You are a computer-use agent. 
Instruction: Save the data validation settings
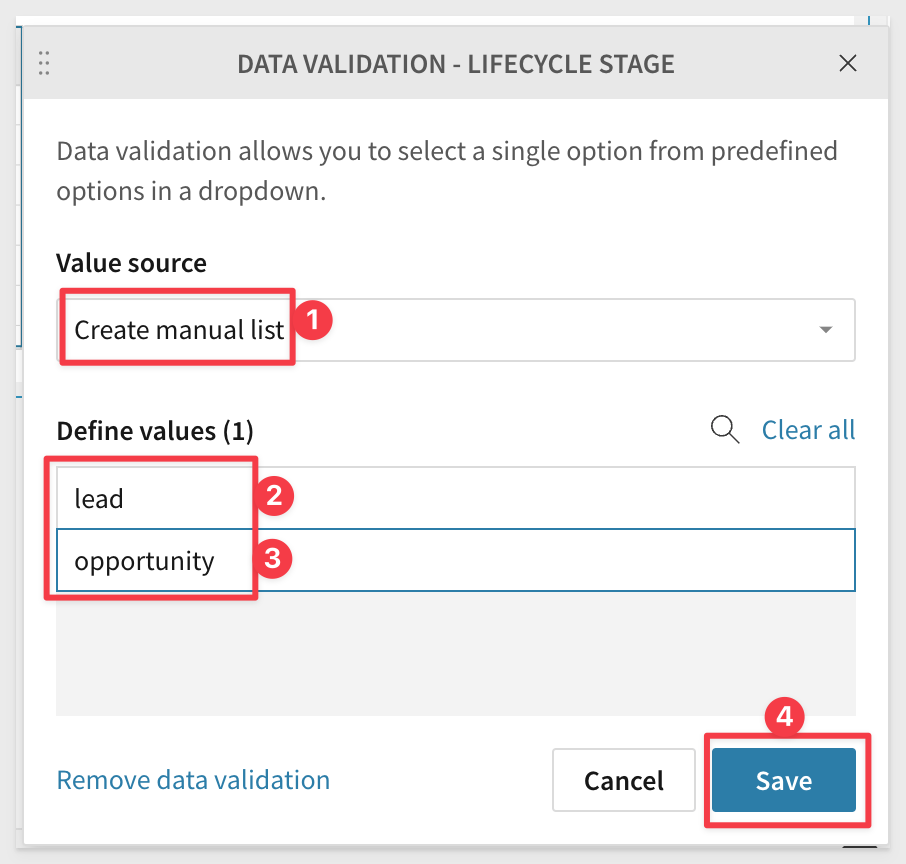click(784, 780)
